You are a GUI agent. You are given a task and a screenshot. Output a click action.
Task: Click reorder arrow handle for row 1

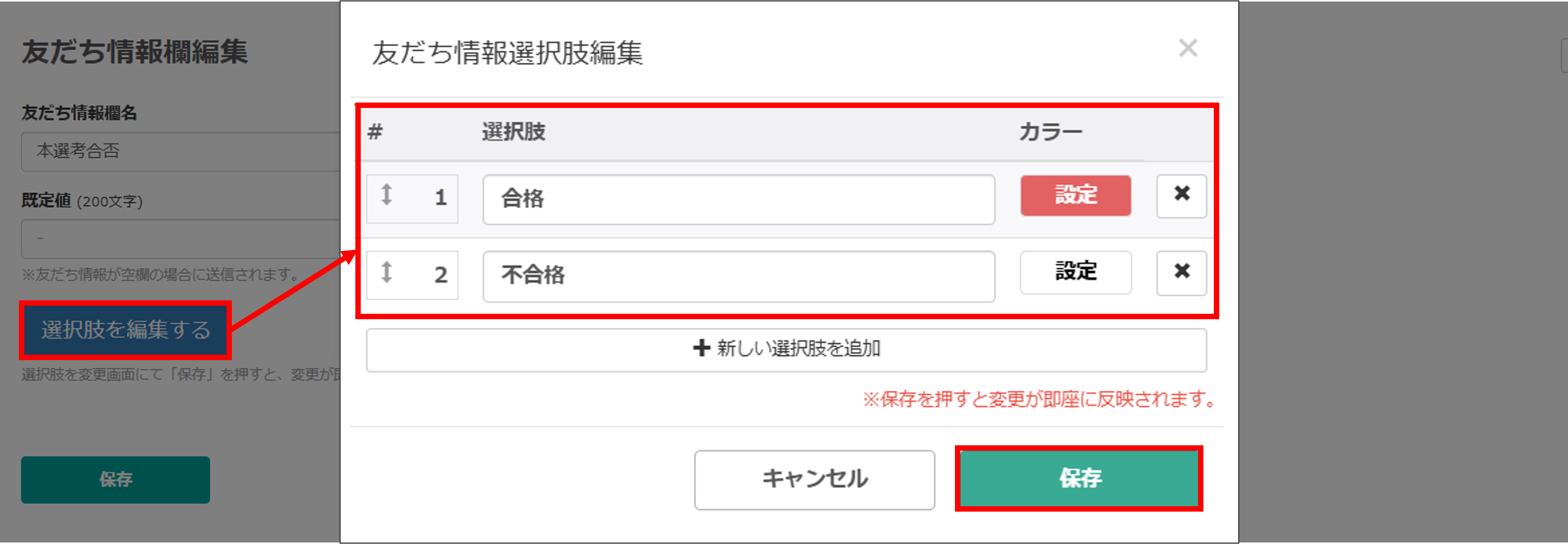pyautogui.click(x=387, y=195)
